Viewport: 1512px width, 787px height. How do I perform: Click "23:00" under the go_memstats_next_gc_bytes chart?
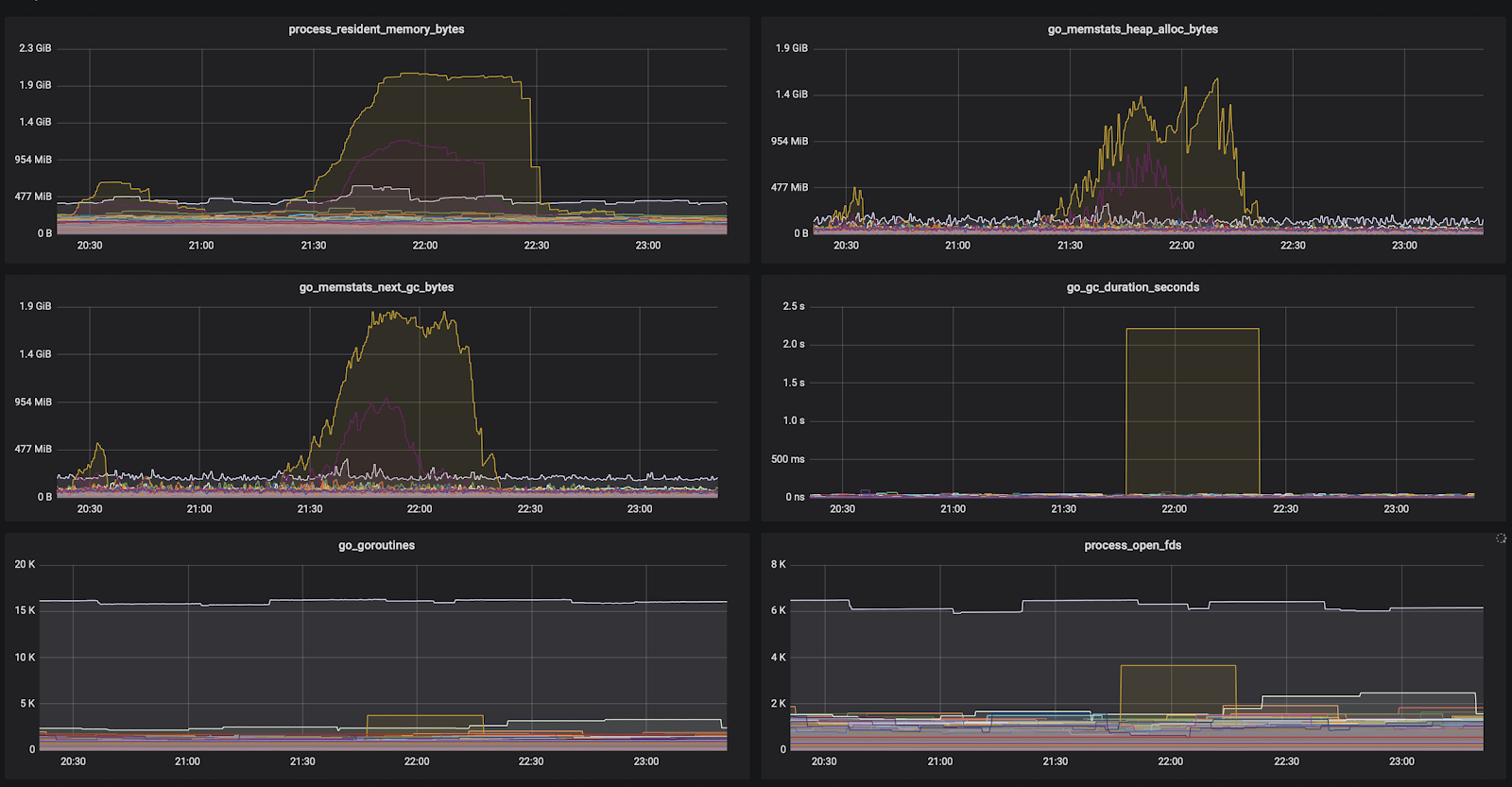(x=640, y=509)
